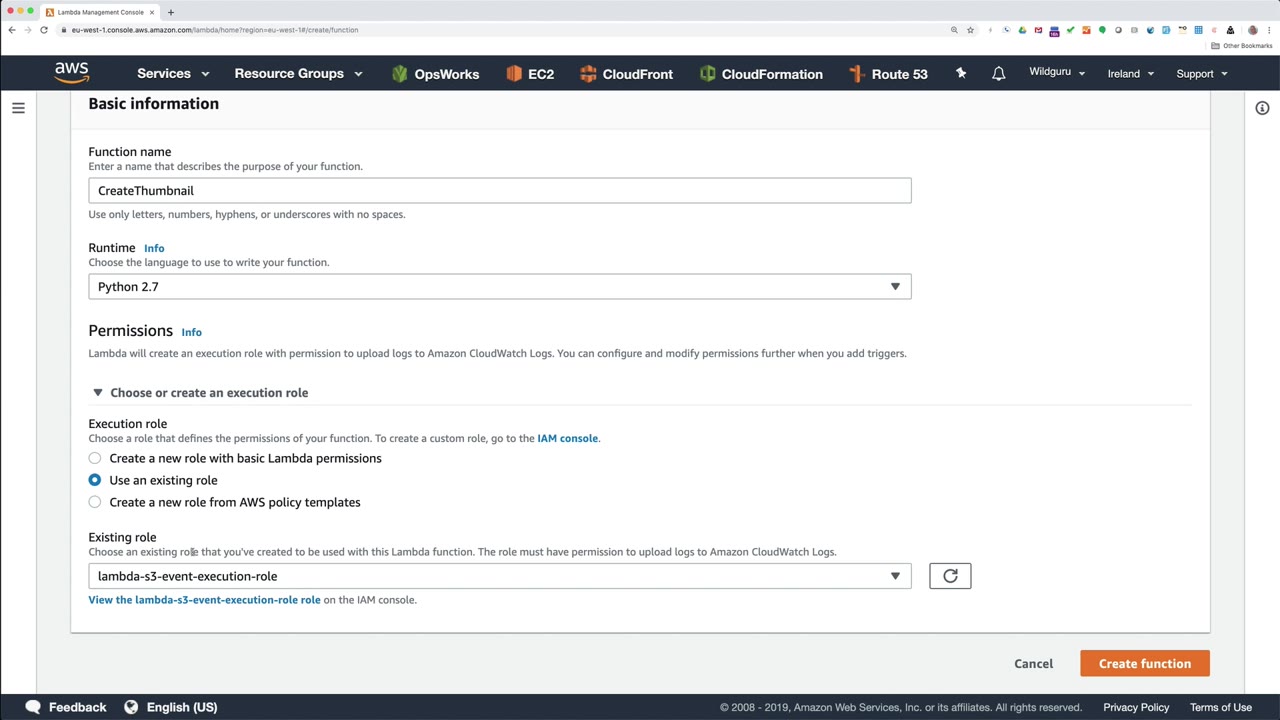Open the AWS home logo
Viewport: 1280px width, 720px height.
coord(72,73)
